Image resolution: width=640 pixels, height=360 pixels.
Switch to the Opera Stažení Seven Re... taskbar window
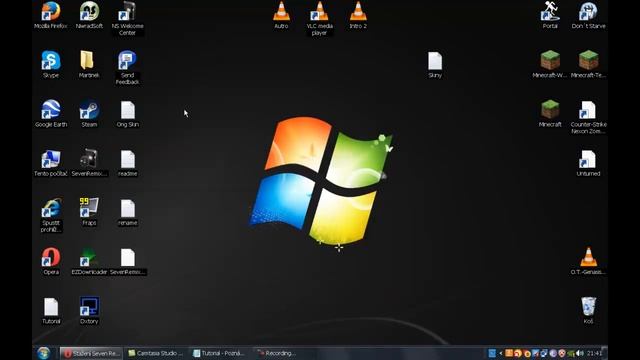coord(91,353)
